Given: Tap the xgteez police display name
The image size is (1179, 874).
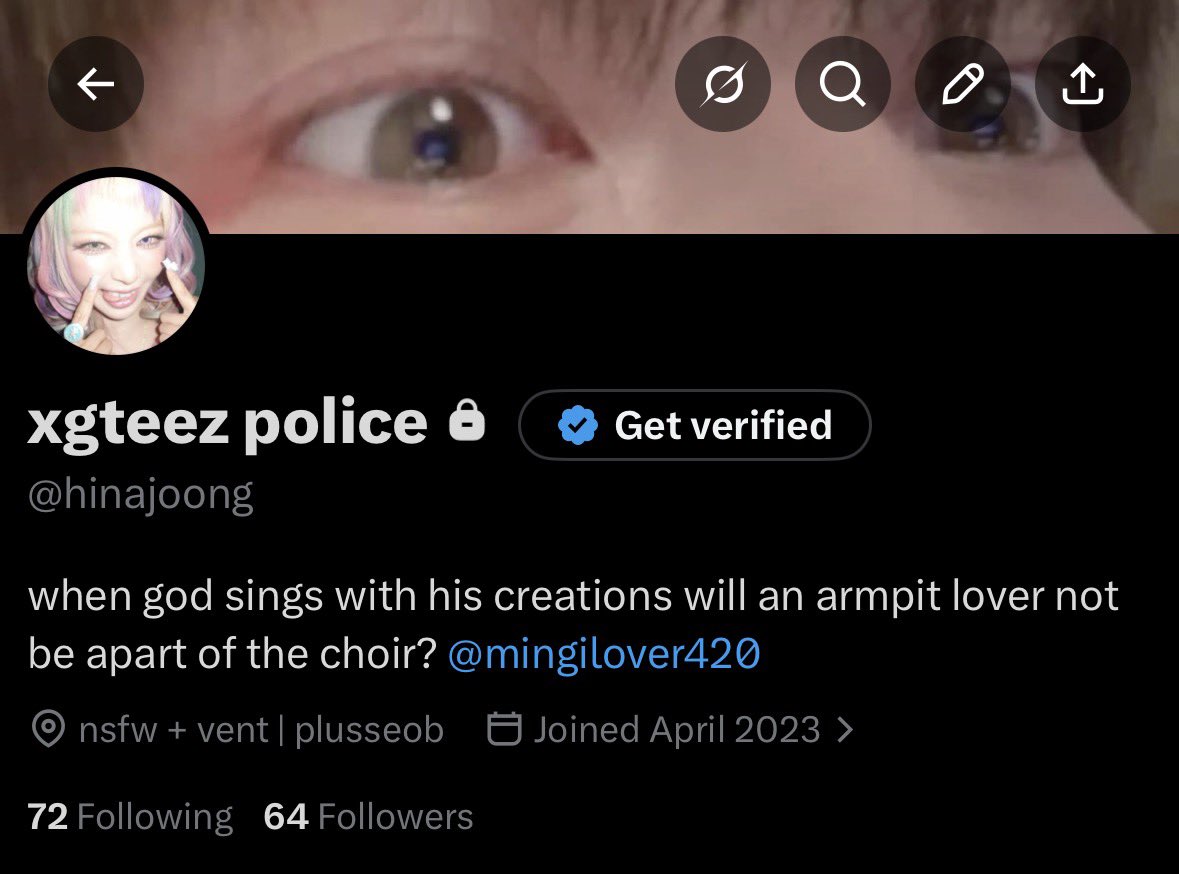Looking at the screenshot, I should pos(228,423).
